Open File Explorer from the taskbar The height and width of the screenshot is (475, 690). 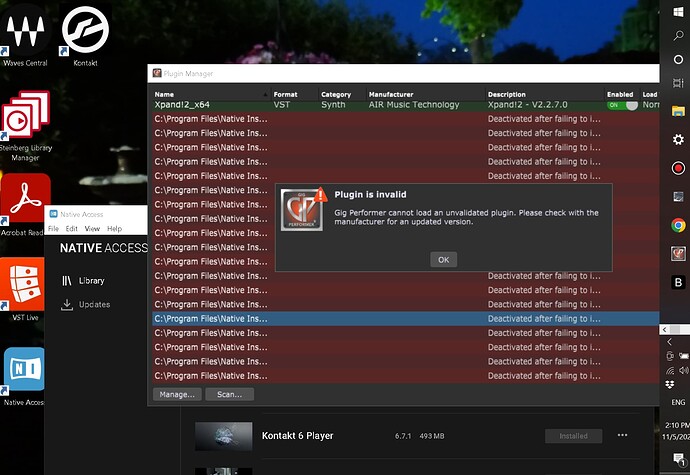[678, 111]
